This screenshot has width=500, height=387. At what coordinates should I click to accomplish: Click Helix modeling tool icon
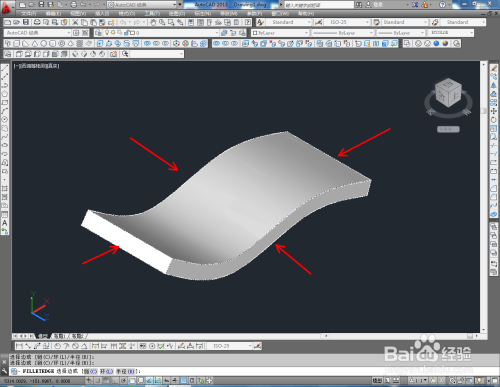80,43
